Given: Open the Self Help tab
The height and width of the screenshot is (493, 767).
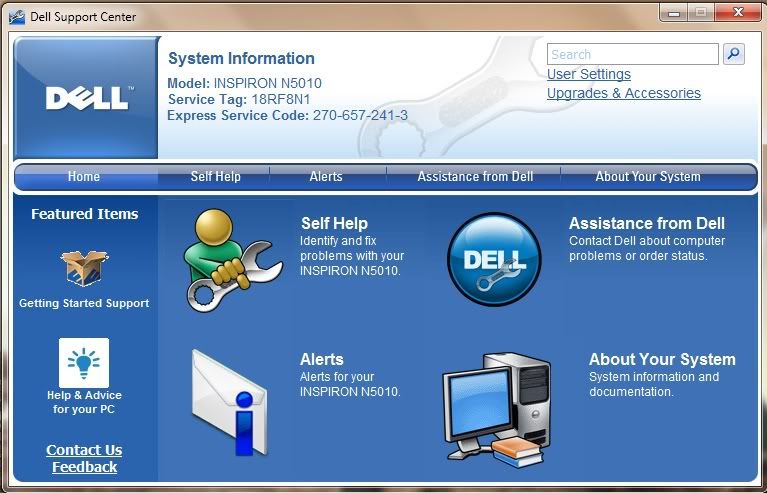Looking at the screenshot, I should [215, 177].
